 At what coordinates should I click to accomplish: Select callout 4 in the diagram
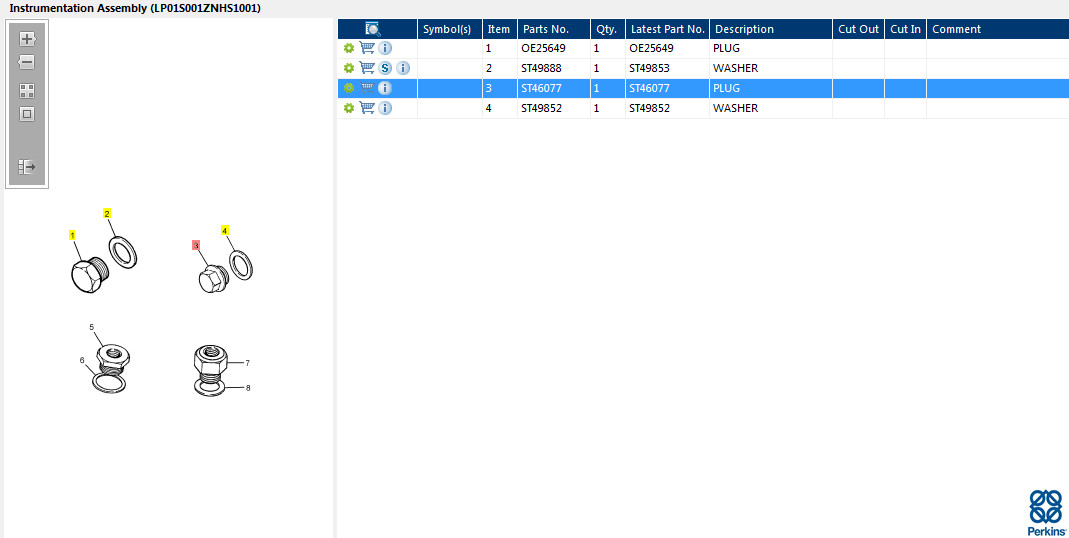(225, 230)
